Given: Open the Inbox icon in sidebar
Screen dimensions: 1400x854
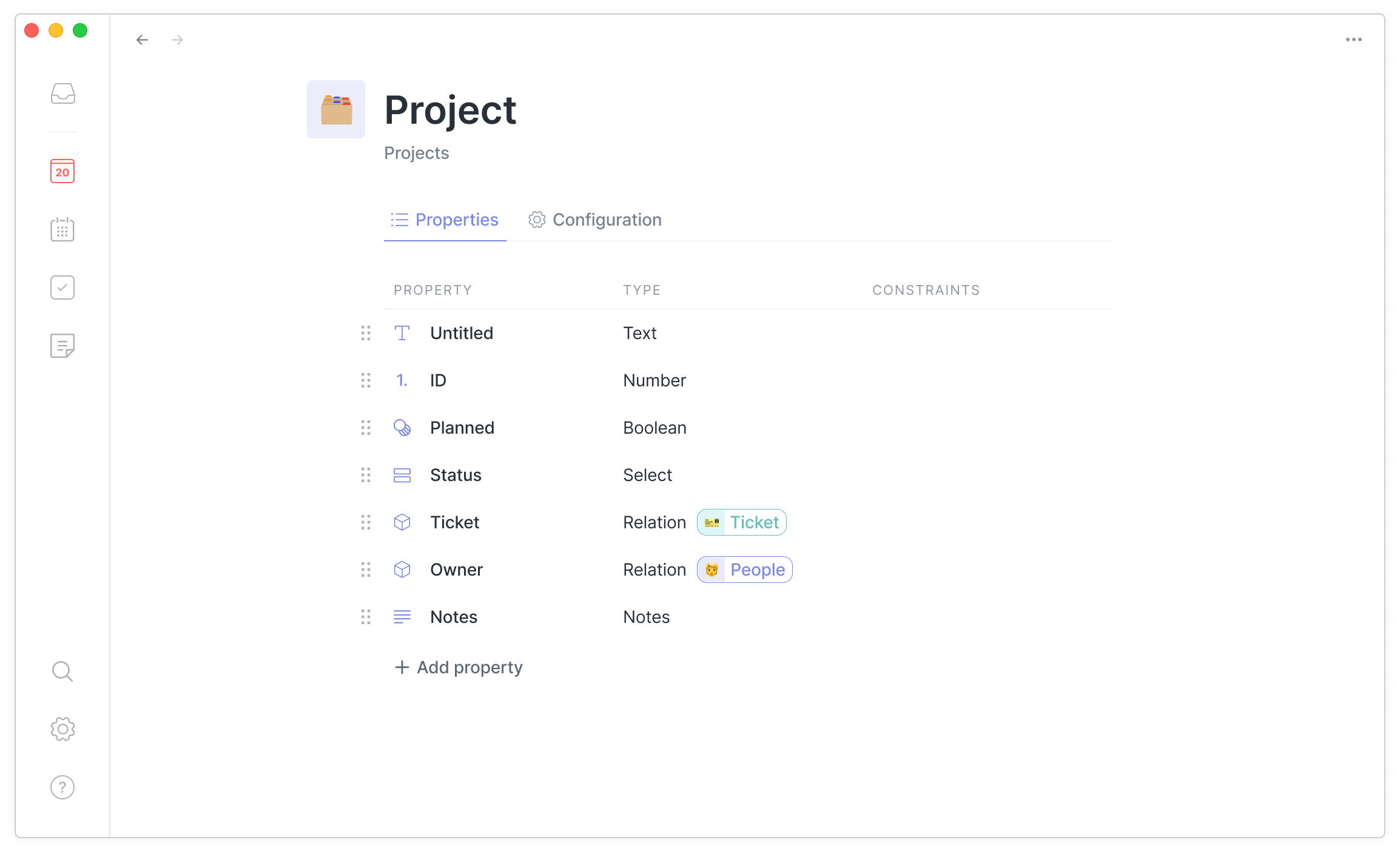Looking at the screenshot, I should 62,93.
